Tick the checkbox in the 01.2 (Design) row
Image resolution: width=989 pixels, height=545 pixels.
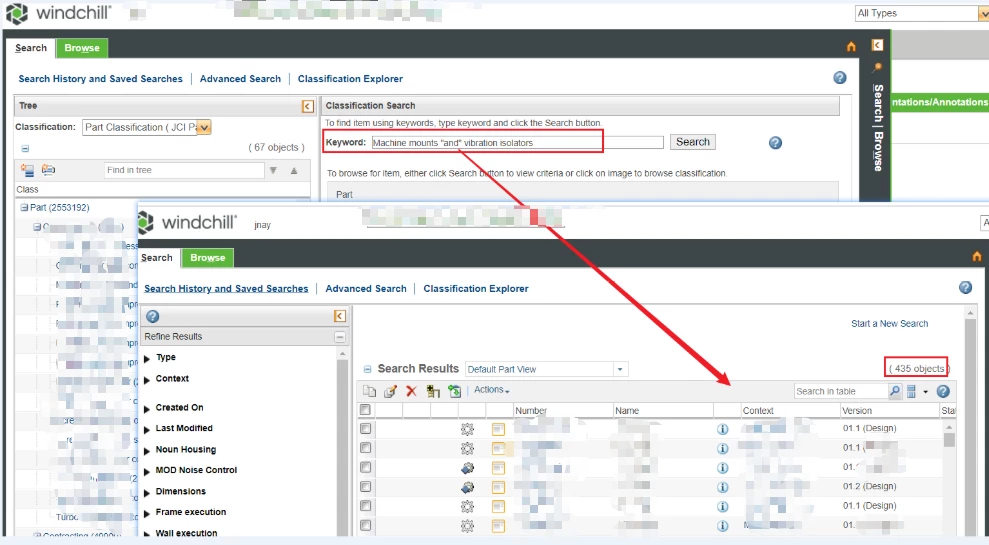click(x=365, y=486)
